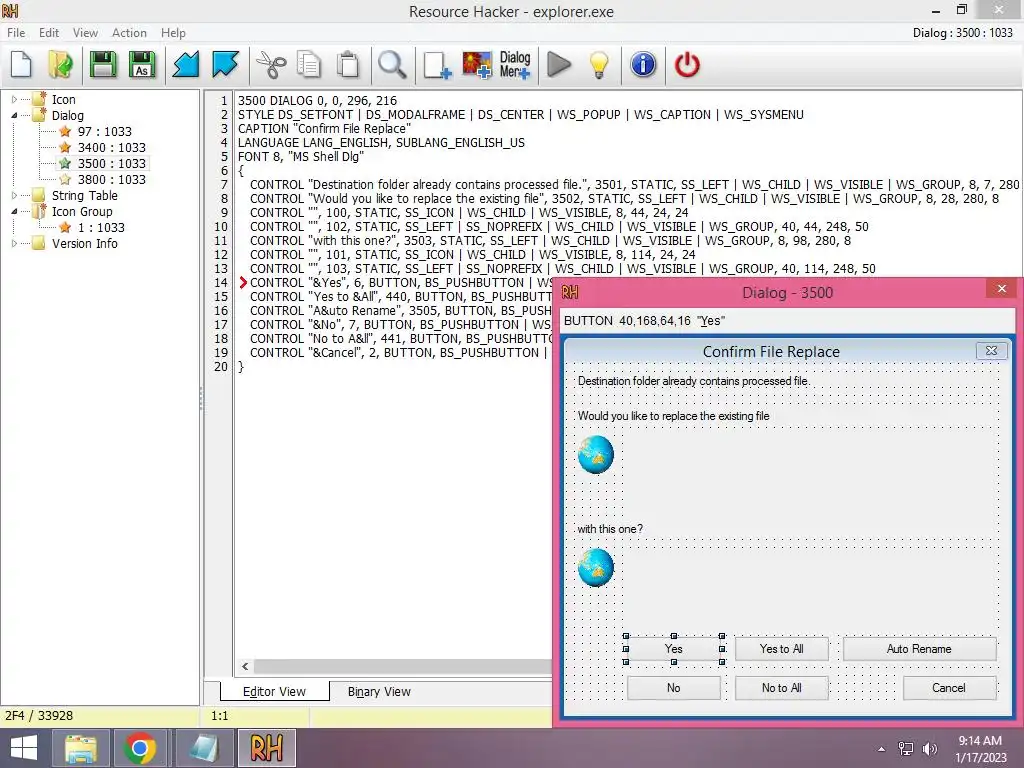Paste using the clipboard toolbar icon
The height and width of the screenshot is (768, 1024).
tap(348, 65)
